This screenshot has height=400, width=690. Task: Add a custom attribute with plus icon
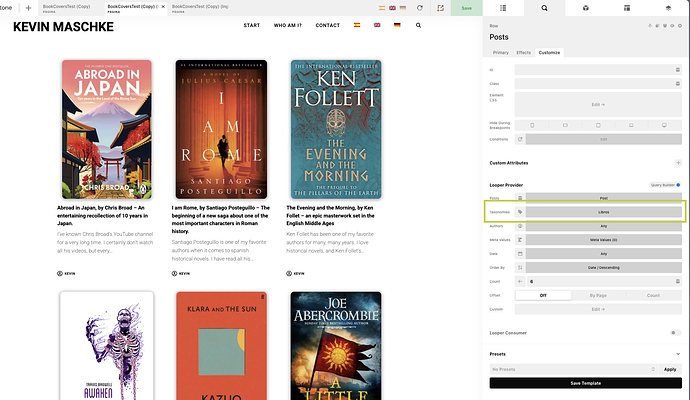678,162
